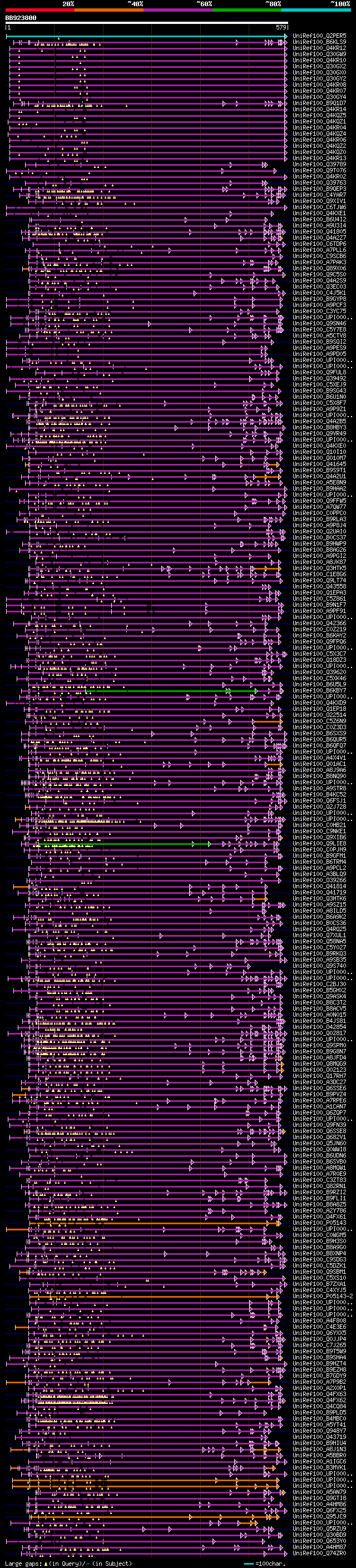Click the purple ~60% identity legend bar
356x1568 pixels.
pos(177,11)
